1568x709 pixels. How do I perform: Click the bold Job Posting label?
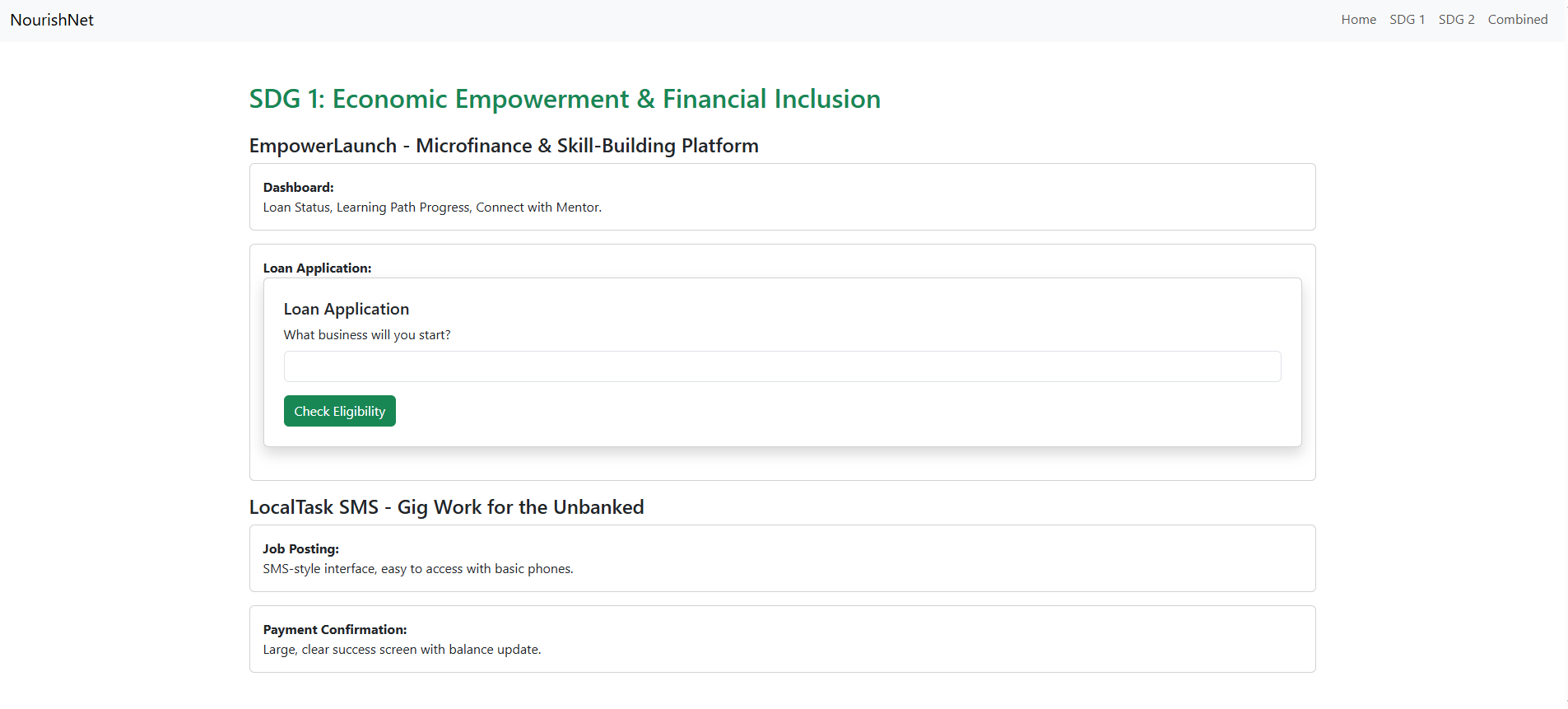pos(300,549)
